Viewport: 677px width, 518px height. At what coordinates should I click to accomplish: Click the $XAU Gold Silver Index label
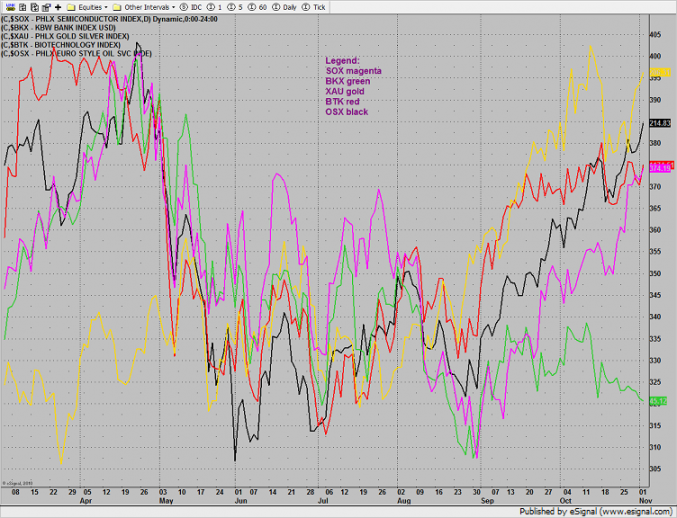(65, 36)
